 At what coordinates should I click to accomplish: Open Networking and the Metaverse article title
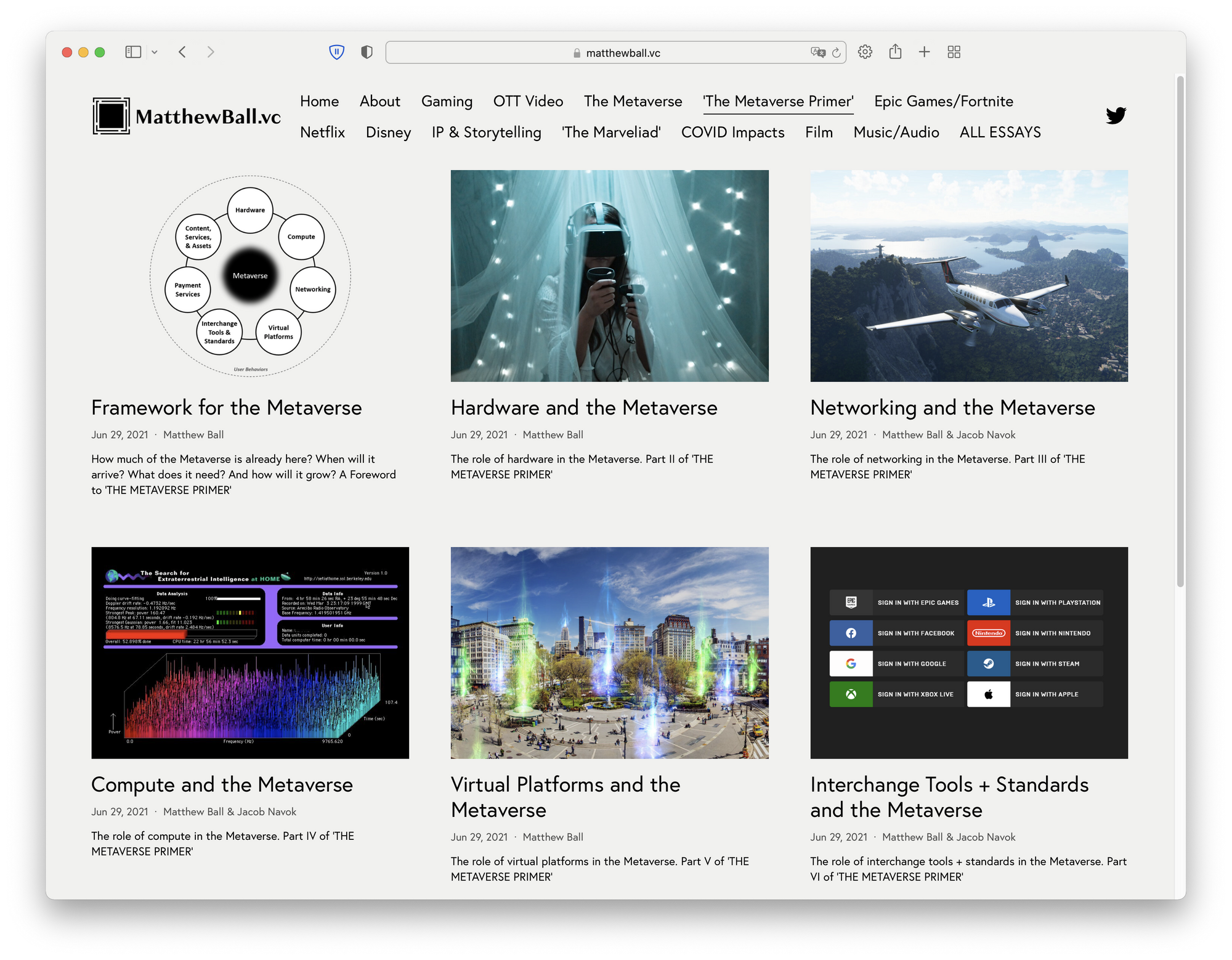coord(952,407)
